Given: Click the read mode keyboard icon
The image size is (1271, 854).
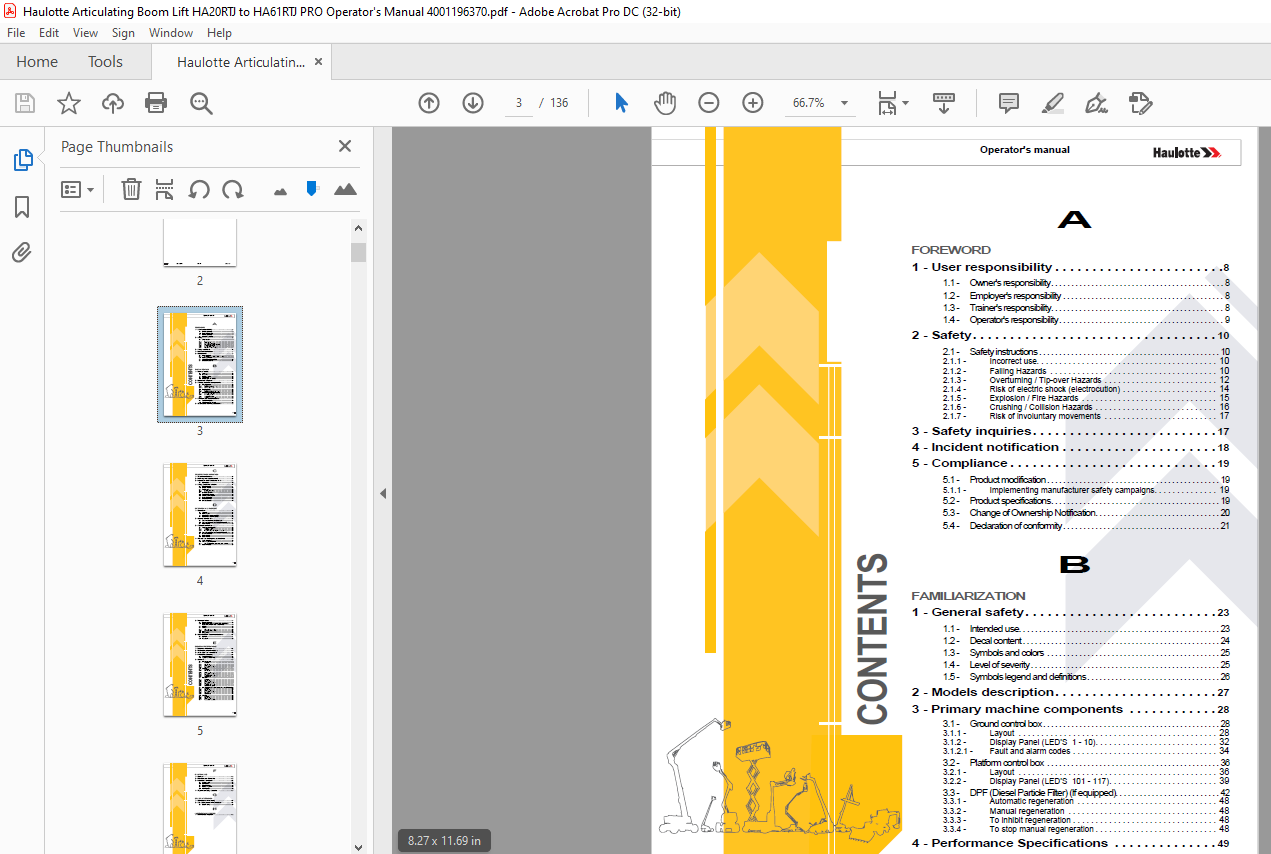Looking at the screenshot, I should [944, 103].
